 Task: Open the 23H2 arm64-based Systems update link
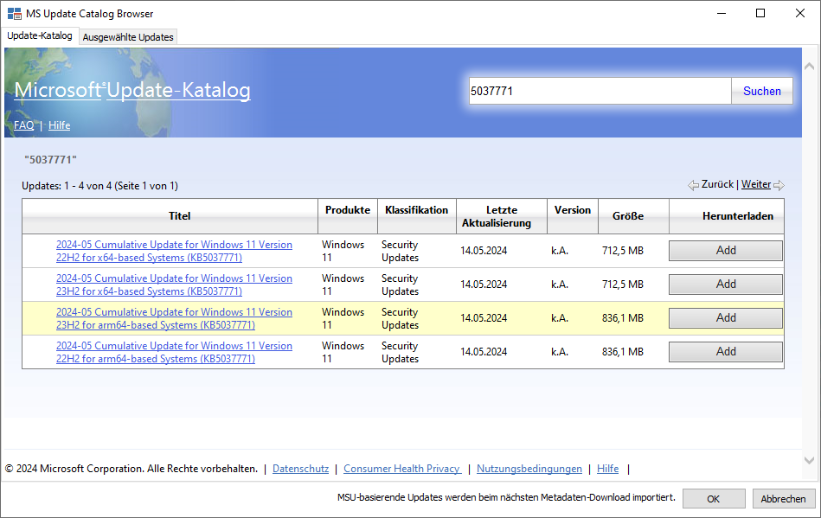coord(174,318)
